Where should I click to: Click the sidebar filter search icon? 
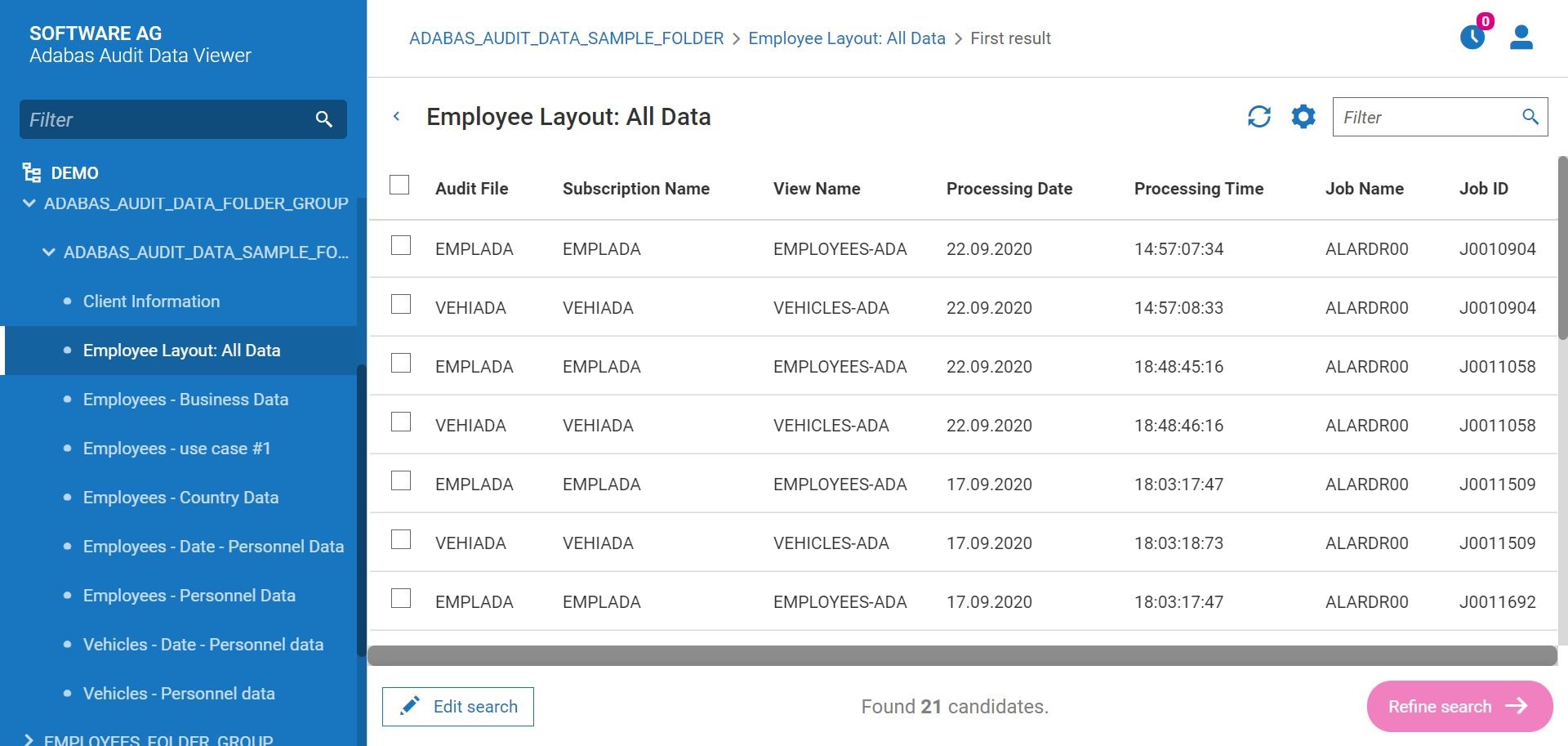(x=323, y=119)
